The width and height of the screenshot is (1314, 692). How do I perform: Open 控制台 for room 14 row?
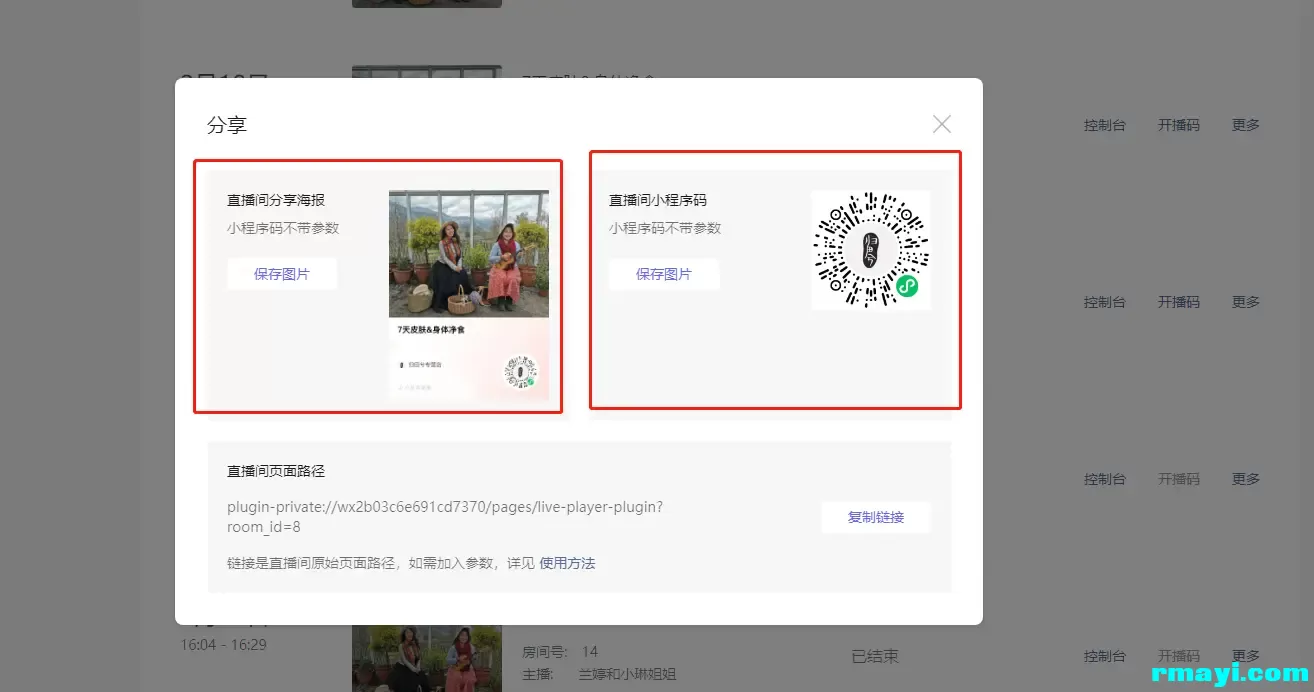coord(1105,656)
